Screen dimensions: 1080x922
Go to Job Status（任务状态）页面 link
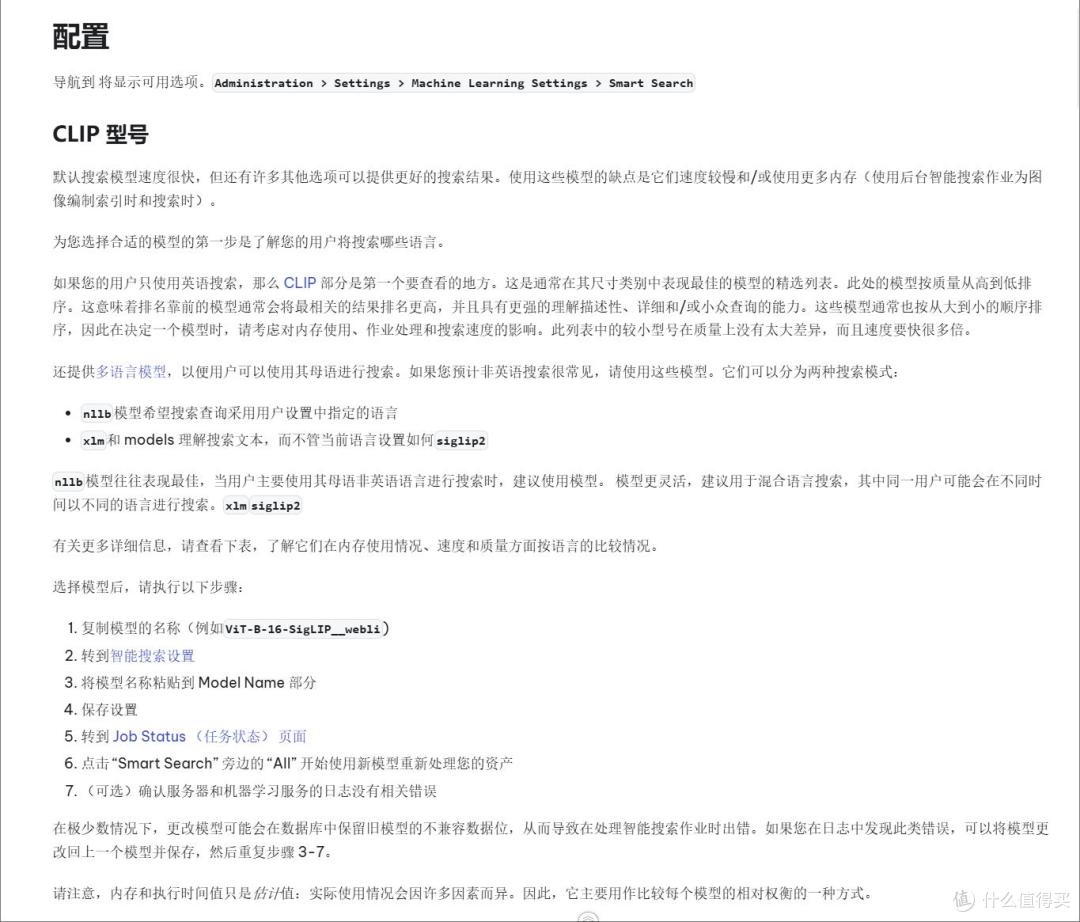(x=209, y=736)
